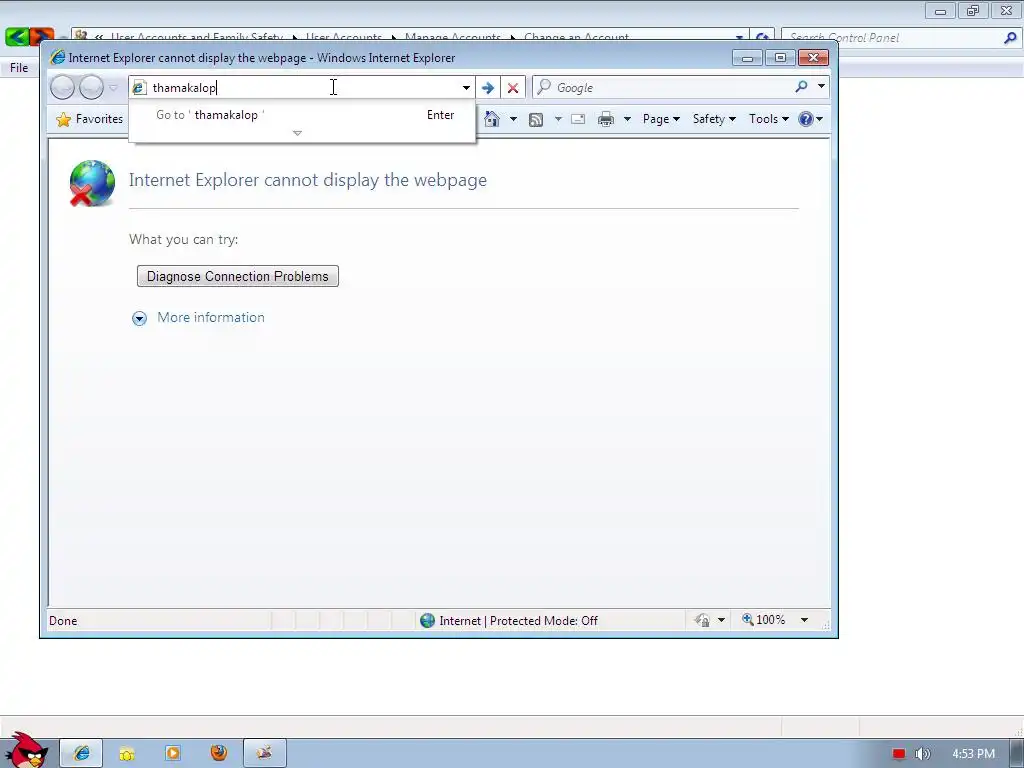Open the Windows Explorer folder taskbar icon
The height and width of the screenshot is (768, 1024).
[127, 754]
